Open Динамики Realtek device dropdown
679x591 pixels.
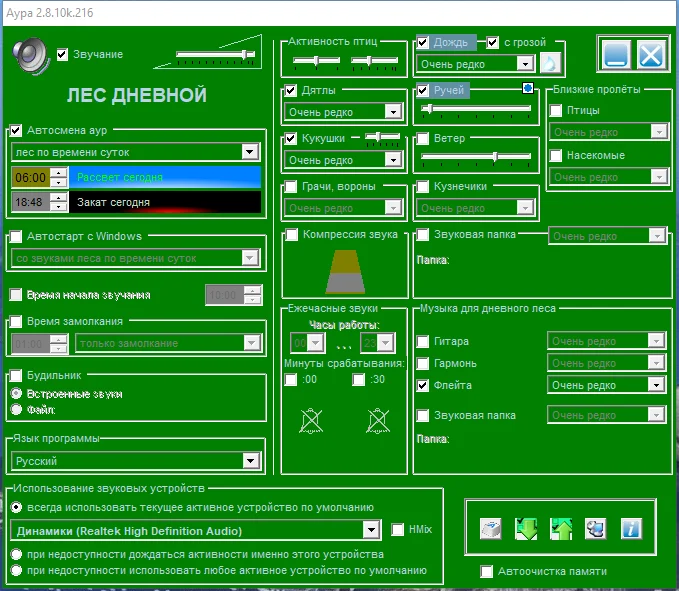click(196, 531)
